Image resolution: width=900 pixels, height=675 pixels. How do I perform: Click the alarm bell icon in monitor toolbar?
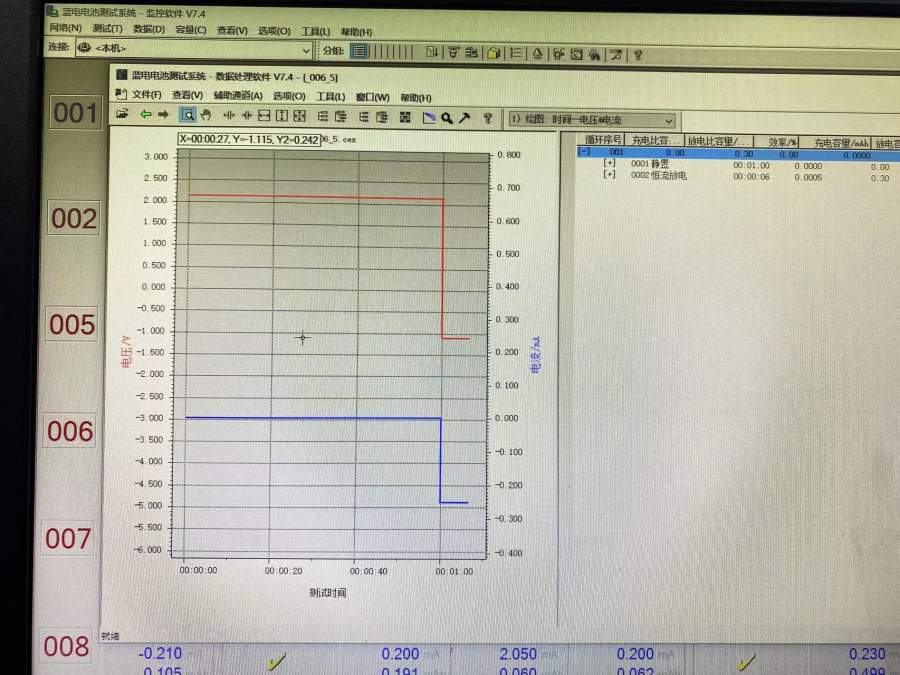tap(537, 54)
